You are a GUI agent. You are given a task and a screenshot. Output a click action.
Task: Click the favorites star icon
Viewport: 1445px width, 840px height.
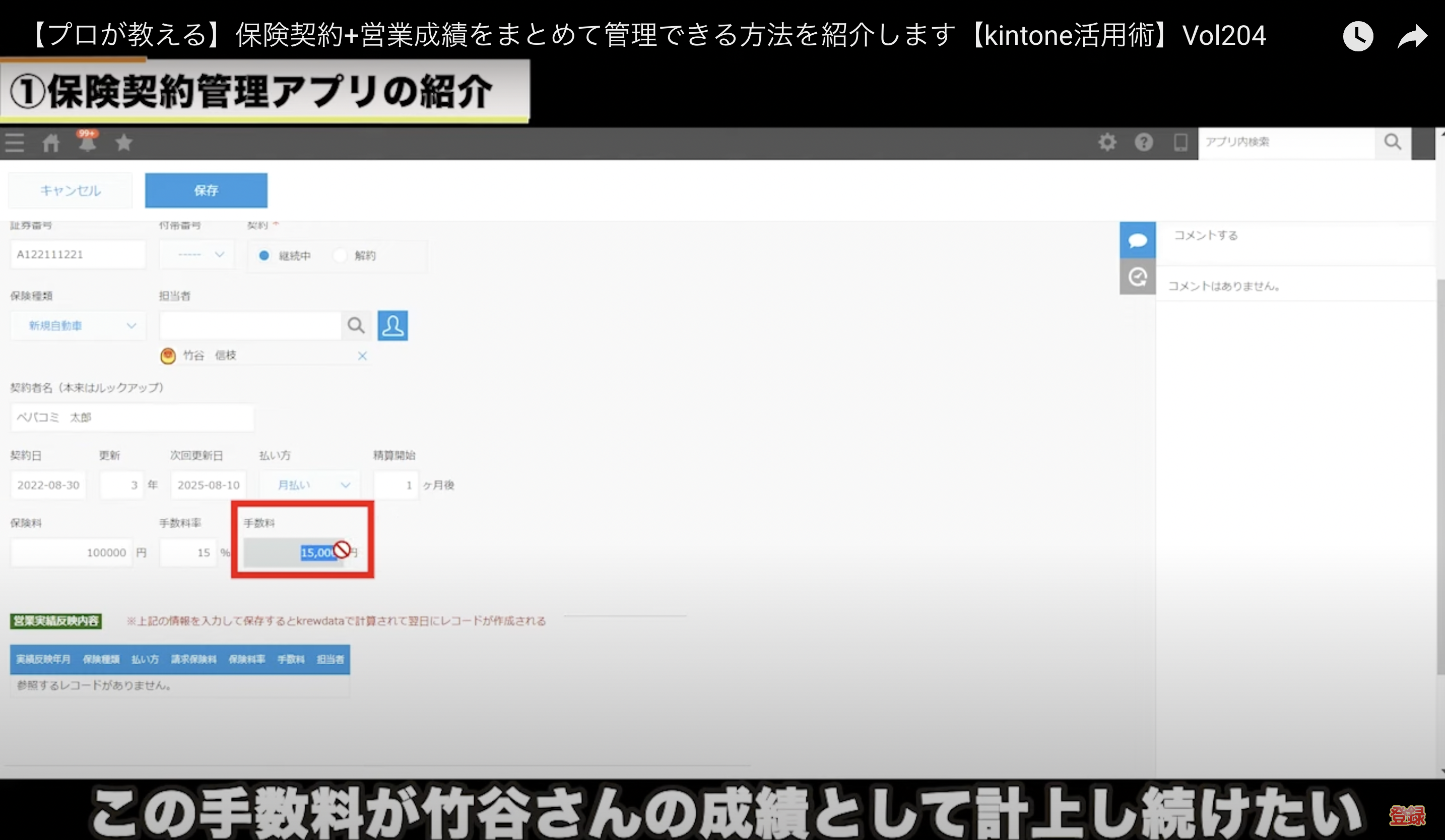pos(124,142)
